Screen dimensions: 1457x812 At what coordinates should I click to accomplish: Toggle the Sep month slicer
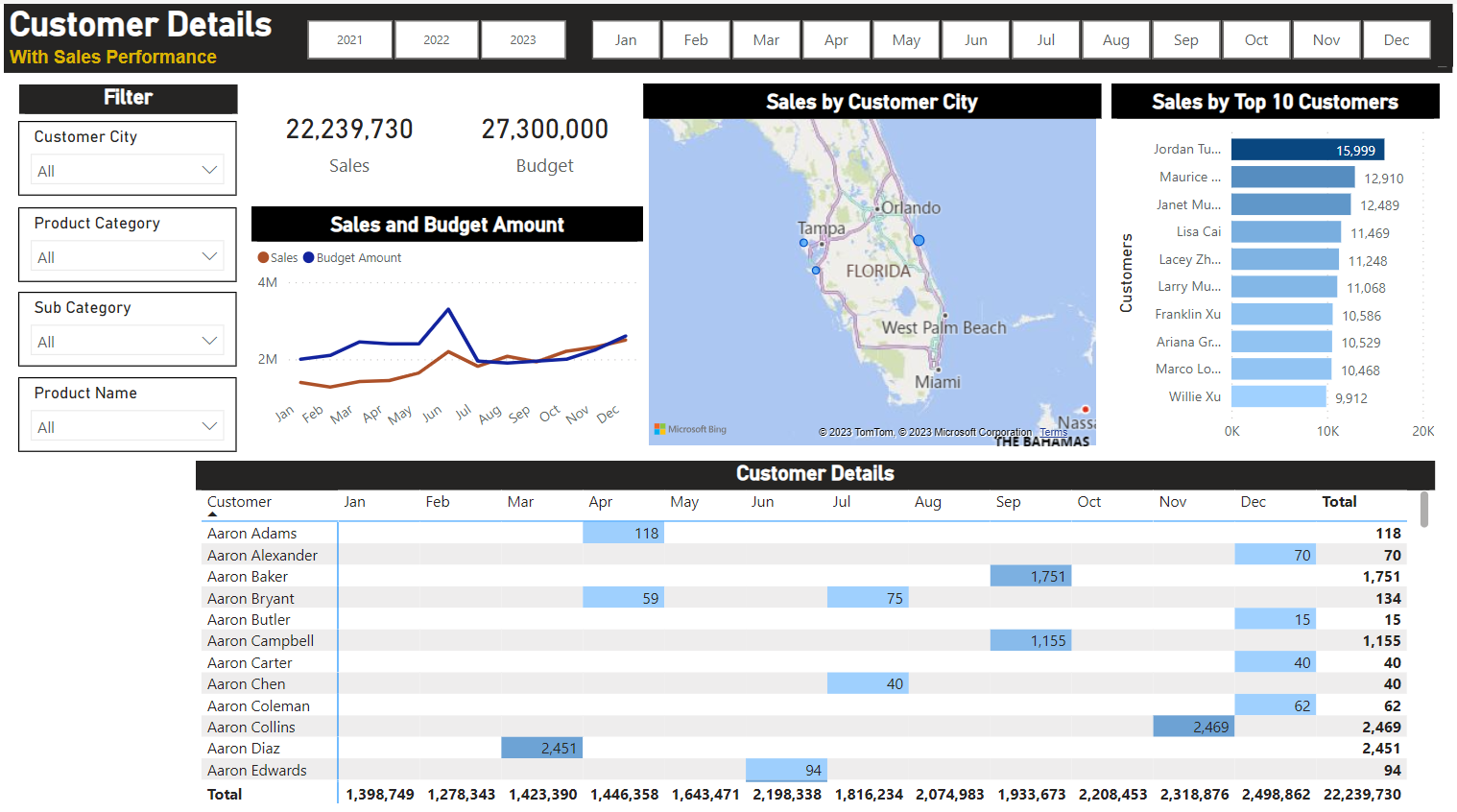tap(1185, 39)
